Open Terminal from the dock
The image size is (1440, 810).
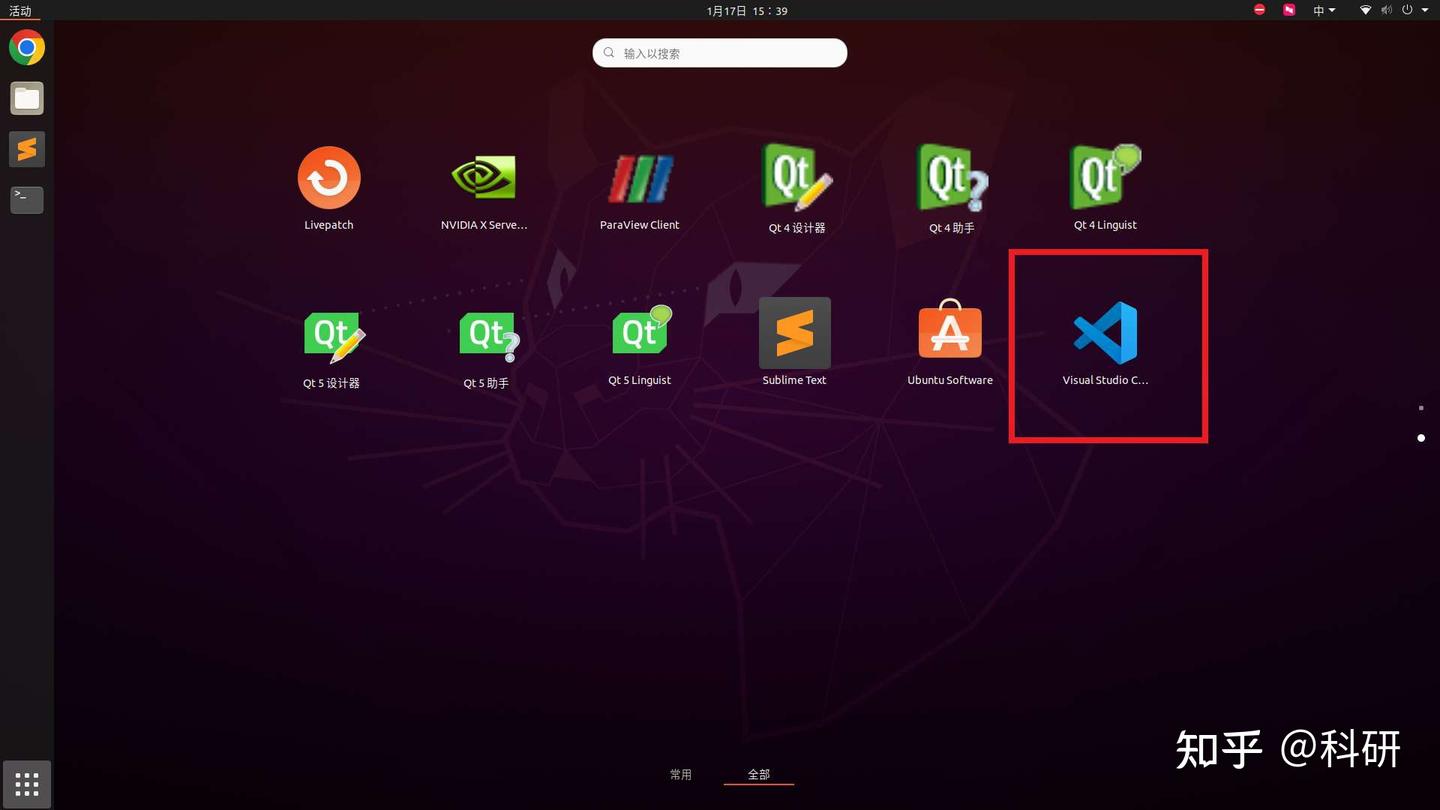tap(27, 200)
